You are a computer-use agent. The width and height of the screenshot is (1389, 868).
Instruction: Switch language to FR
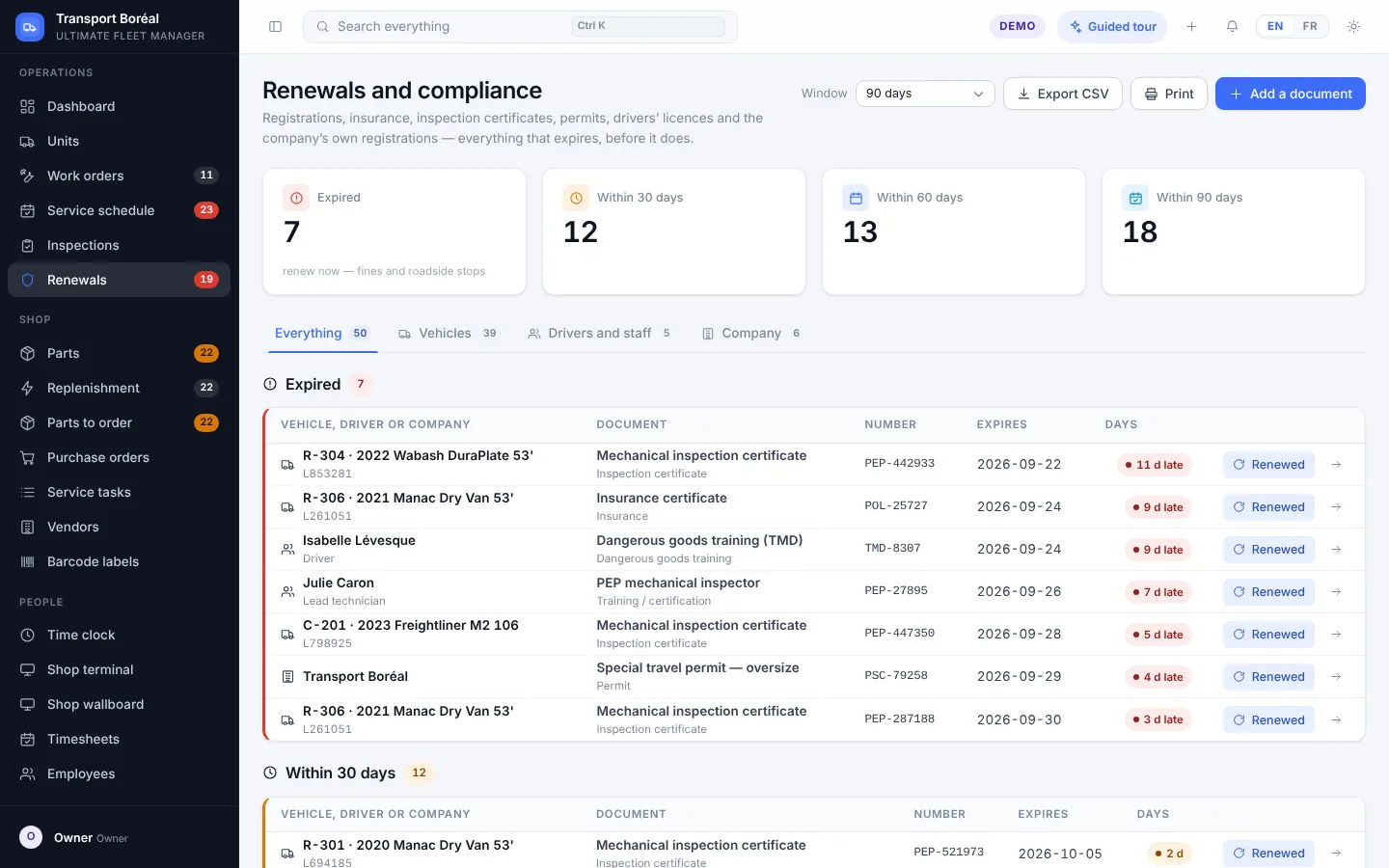point(1310,27)
